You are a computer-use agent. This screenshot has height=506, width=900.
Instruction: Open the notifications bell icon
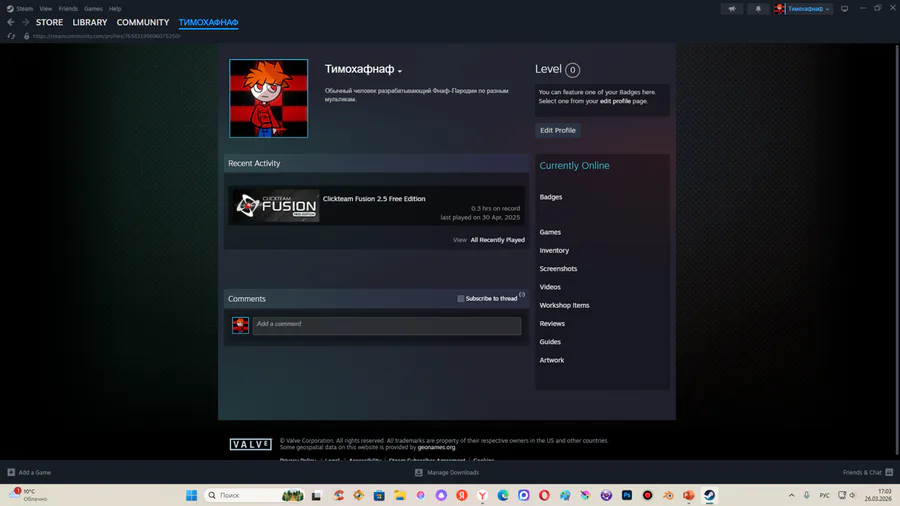click(758, 9)
